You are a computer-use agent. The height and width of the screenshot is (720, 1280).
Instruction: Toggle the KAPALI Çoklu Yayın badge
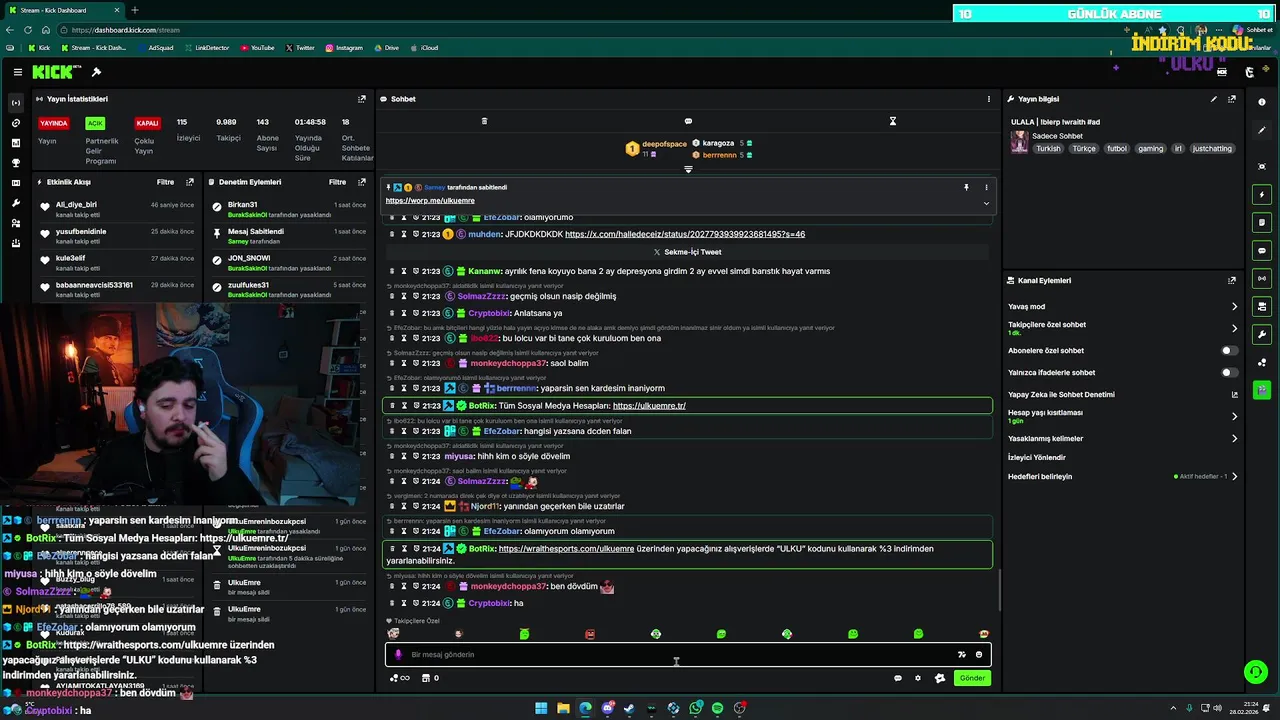[x=147, y=123]
